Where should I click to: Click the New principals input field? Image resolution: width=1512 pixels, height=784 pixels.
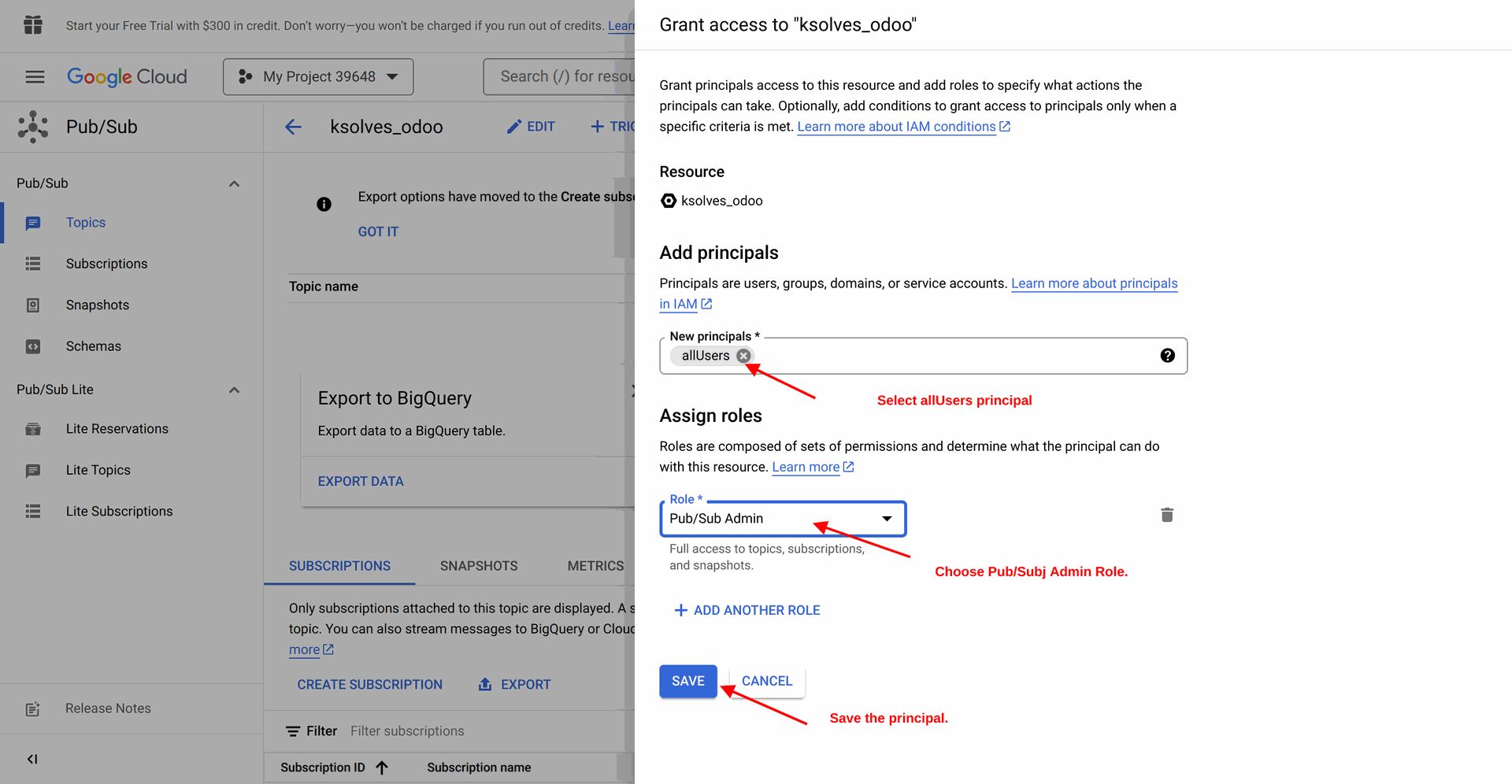tap(945, 356)
